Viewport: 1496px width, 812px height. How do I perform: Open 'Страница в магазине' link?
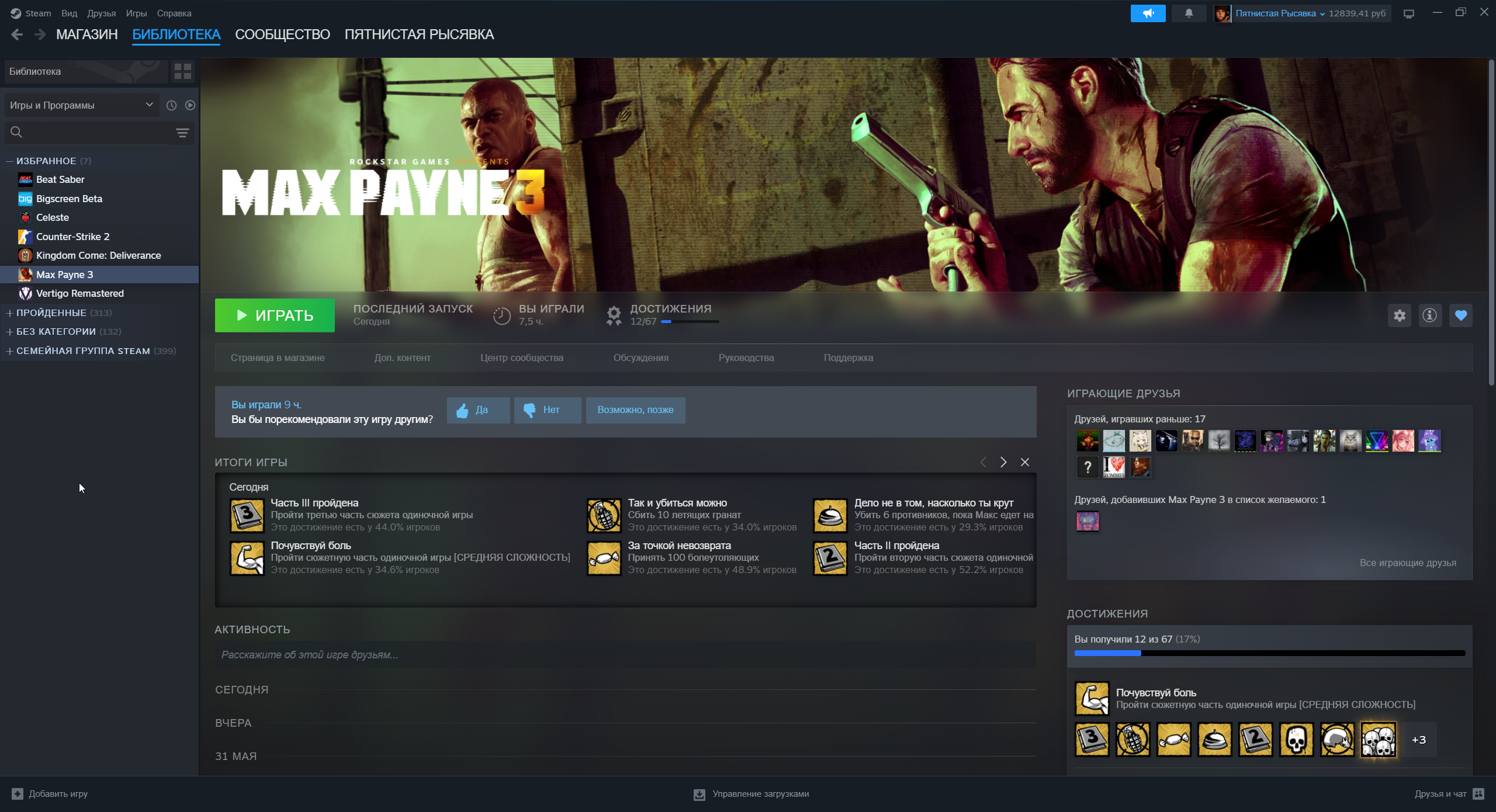coord(278,358)
